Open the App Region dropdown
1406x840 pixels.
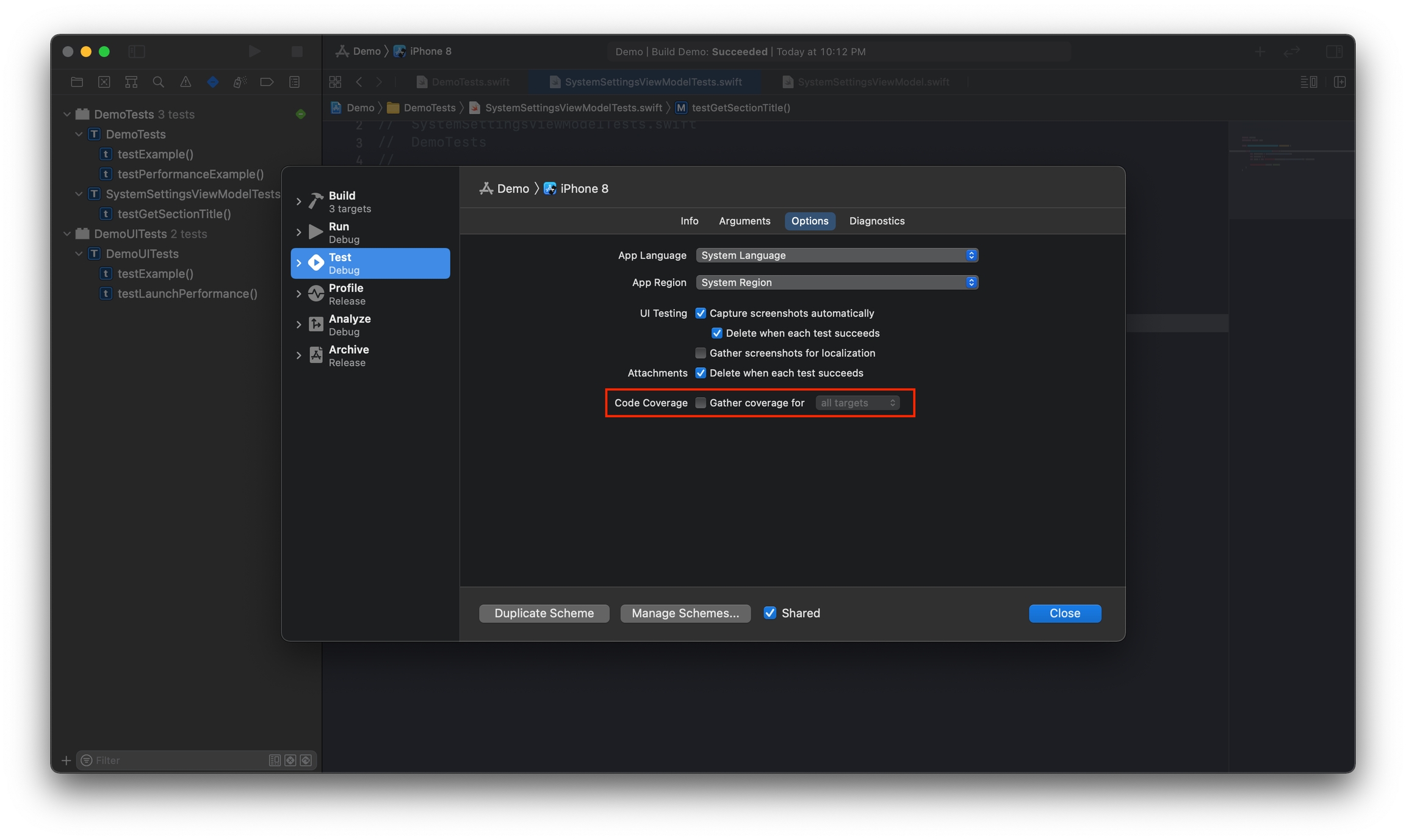837,282
